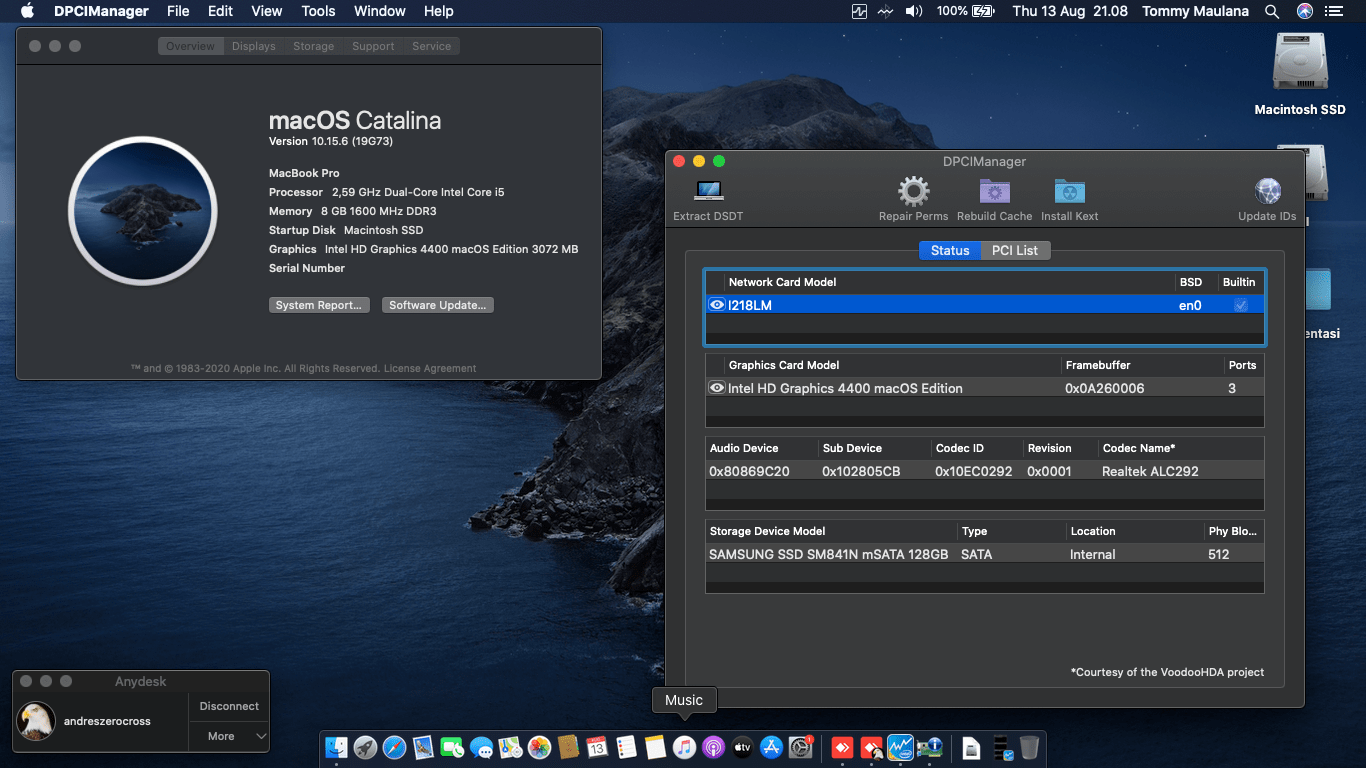Open the battery status menu
This screenshot has width=1366, height=768.
(x=983, y=11)
